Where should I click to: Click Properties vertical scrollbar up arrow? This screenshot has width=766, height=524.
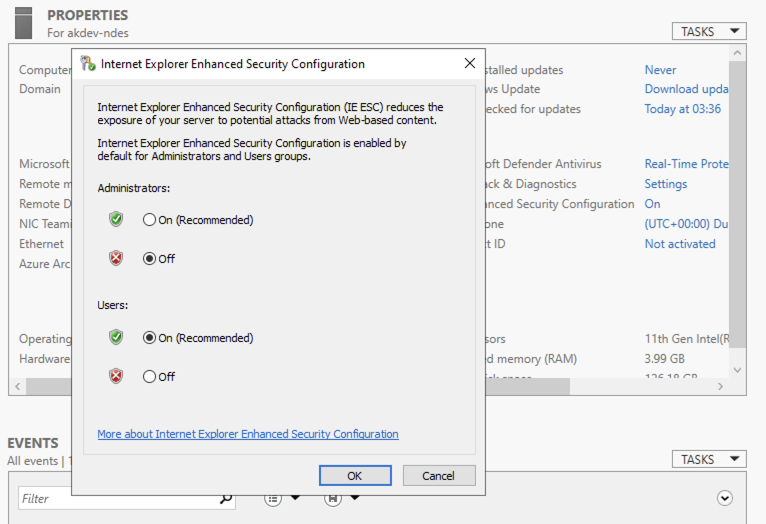[x=738, y=52]
